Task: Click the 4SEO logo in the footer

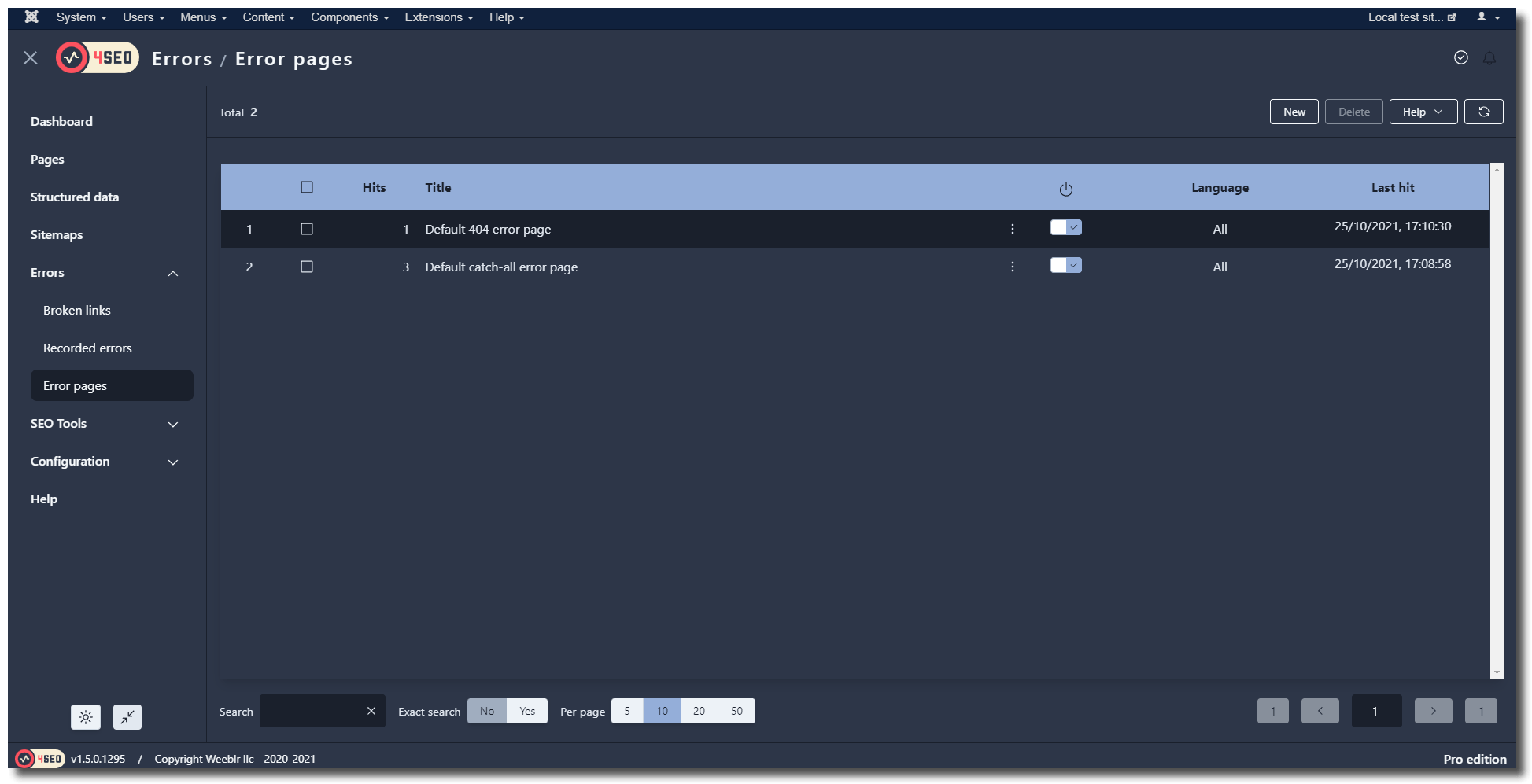Action: pyautogui.click(x=40, y=759)
